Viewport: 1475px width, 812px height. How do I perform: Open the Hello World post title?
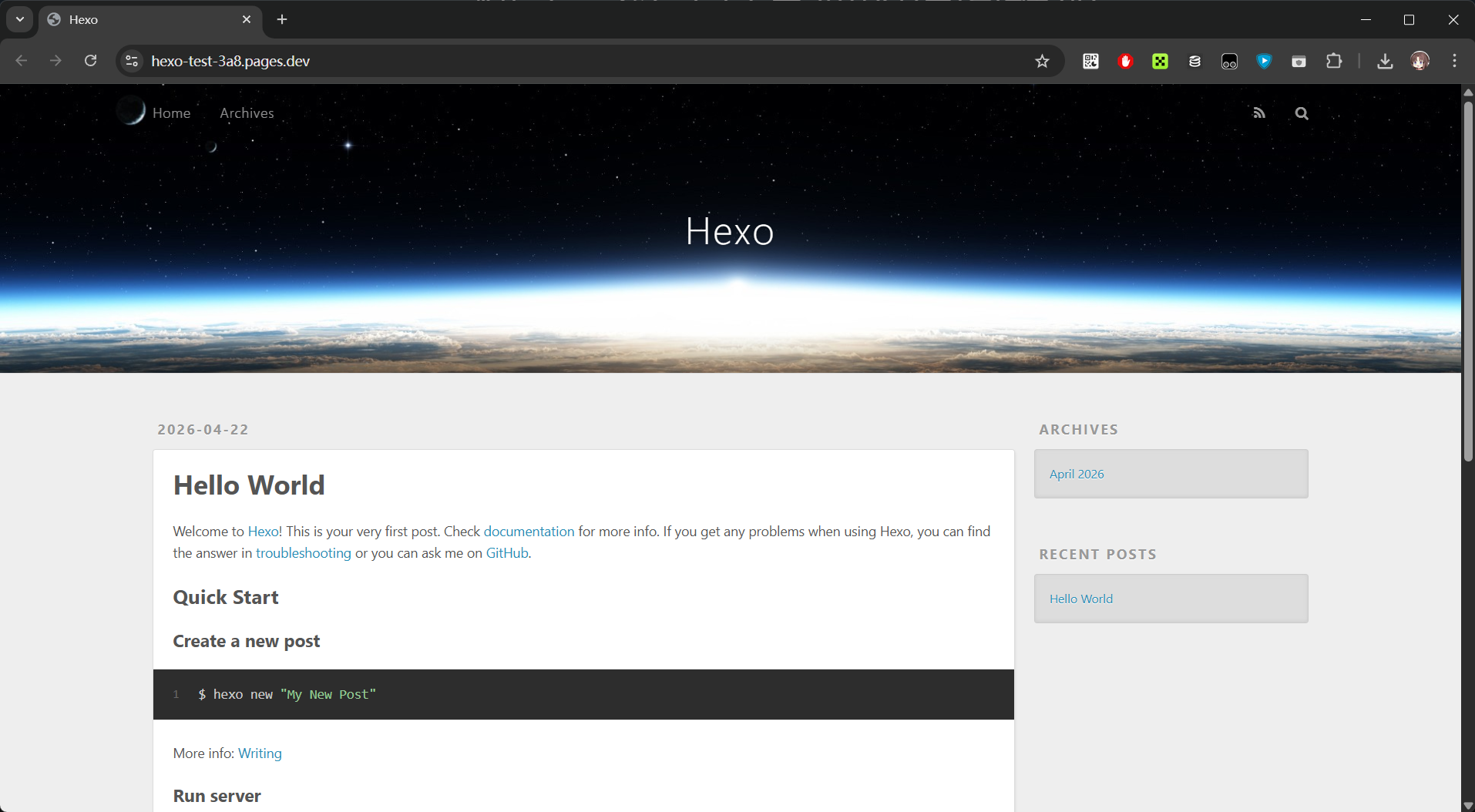249,485
